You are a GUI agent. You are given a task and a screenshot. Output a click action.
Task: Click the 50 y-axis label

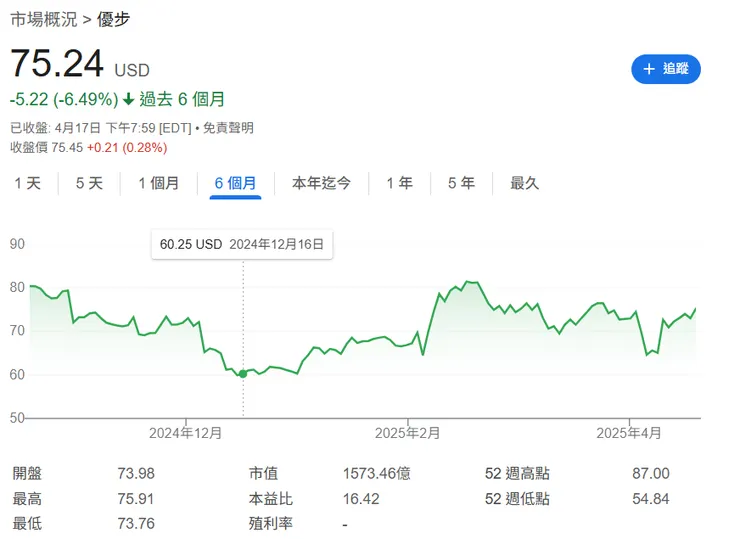click(x=17, y=418)
